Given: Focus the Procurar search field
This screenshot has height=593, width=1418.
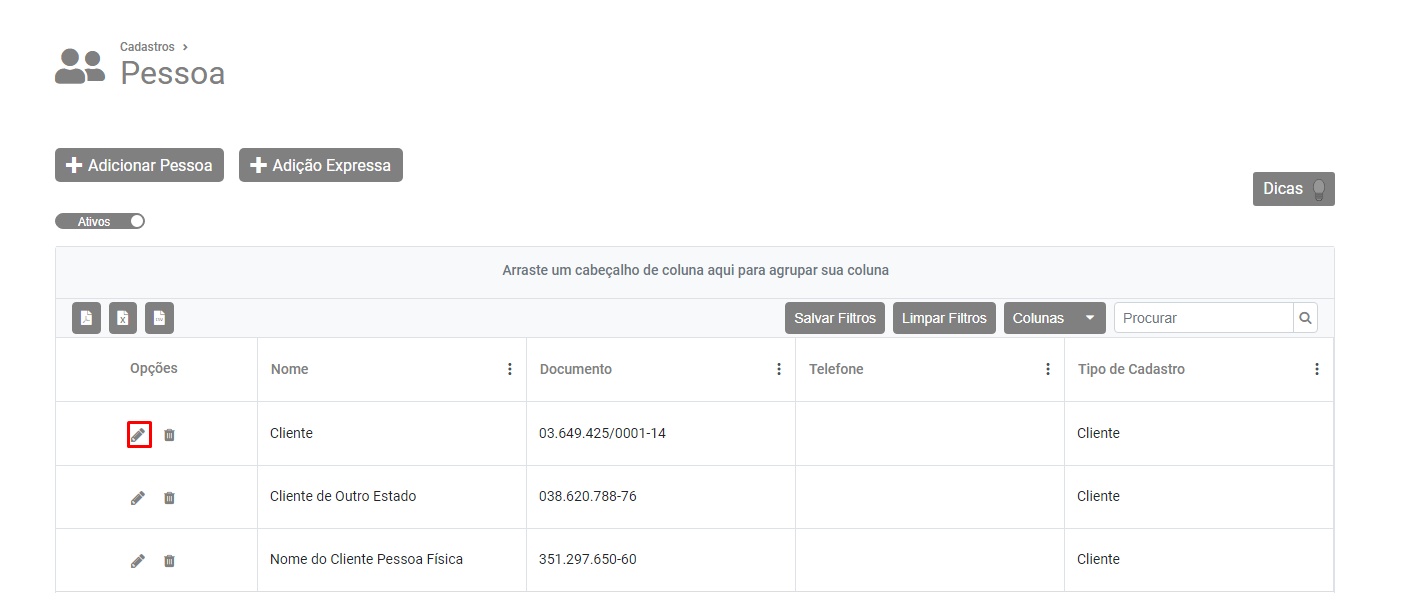Looking at the screenshot, I should pos(1203,318).
